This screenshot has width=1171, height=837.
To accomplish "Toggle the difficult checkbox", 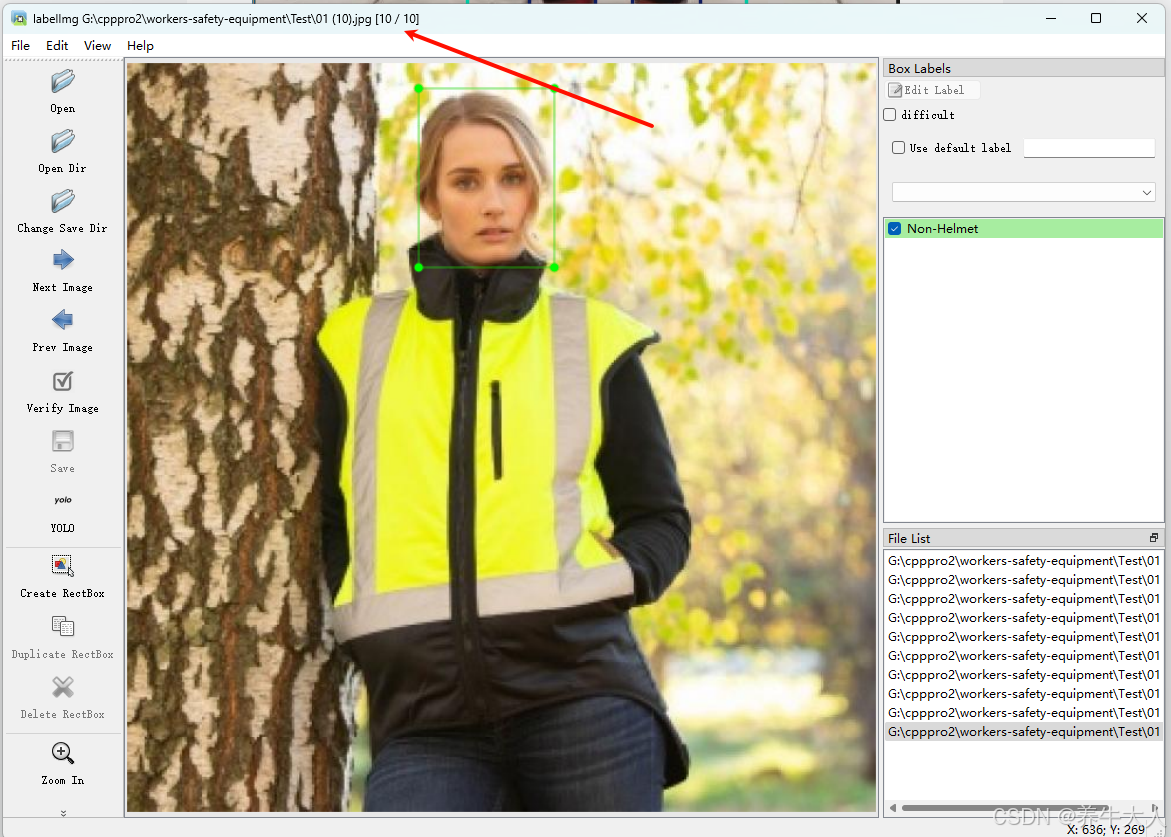I will click(889, 114).
